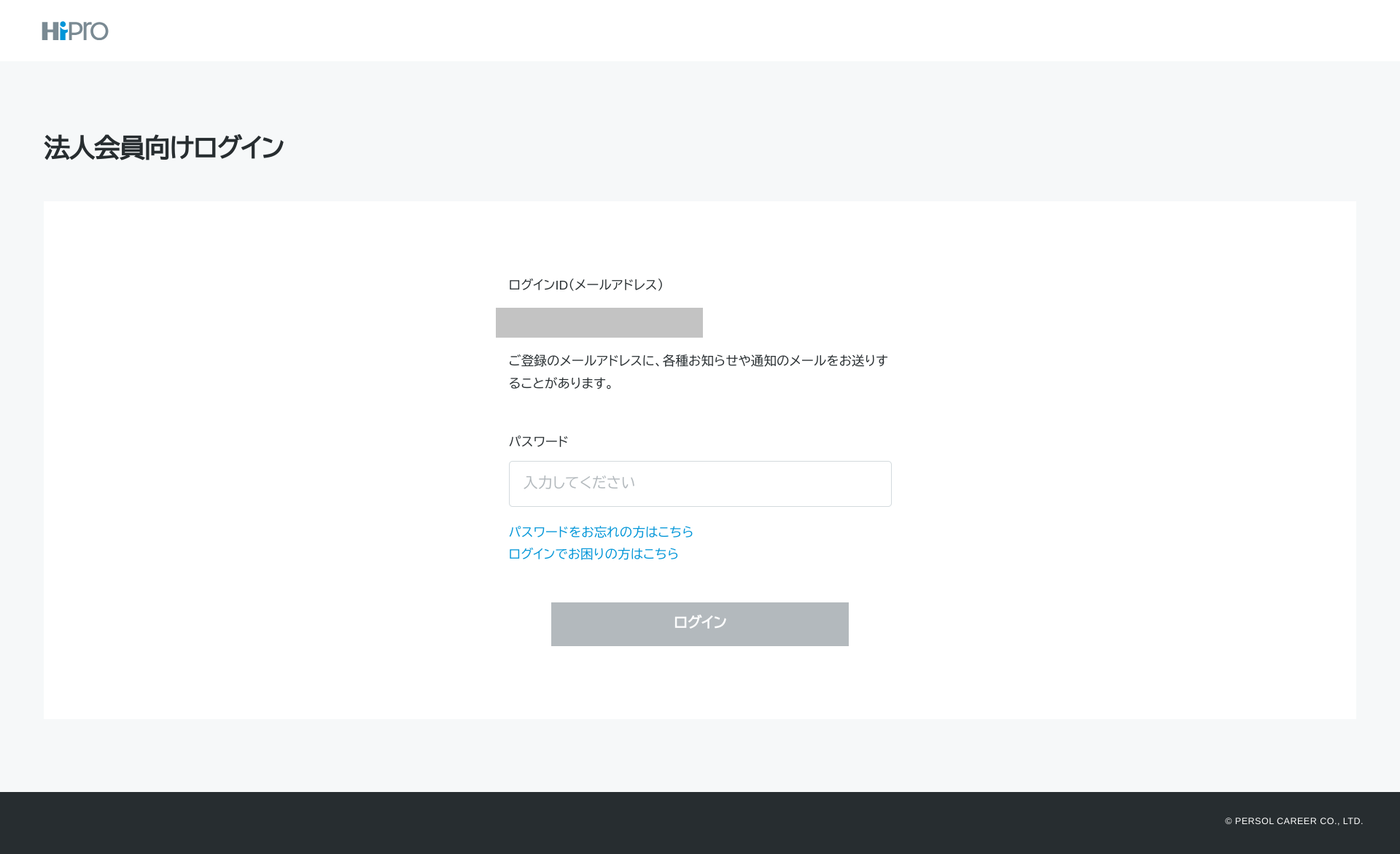Click the 法人会員向けログイン page heading
Screen dimensions: 1400x854
coord(163,147)
